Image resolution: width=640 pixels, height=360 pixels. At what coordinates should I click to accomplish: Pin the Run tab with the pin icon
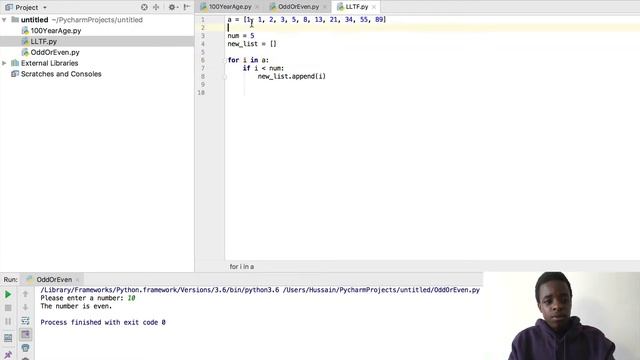[x=8, y=354]
